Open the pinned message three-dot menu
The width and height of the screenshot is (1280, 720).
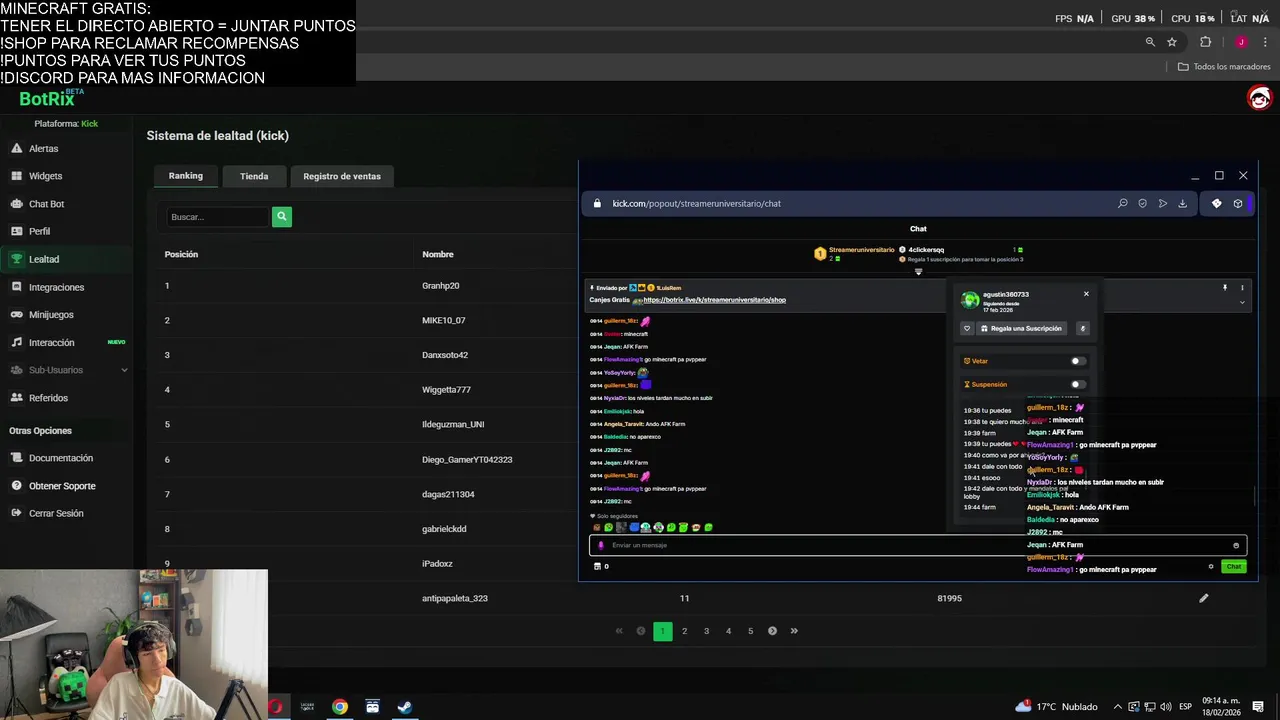click(x=1242, y=288)
